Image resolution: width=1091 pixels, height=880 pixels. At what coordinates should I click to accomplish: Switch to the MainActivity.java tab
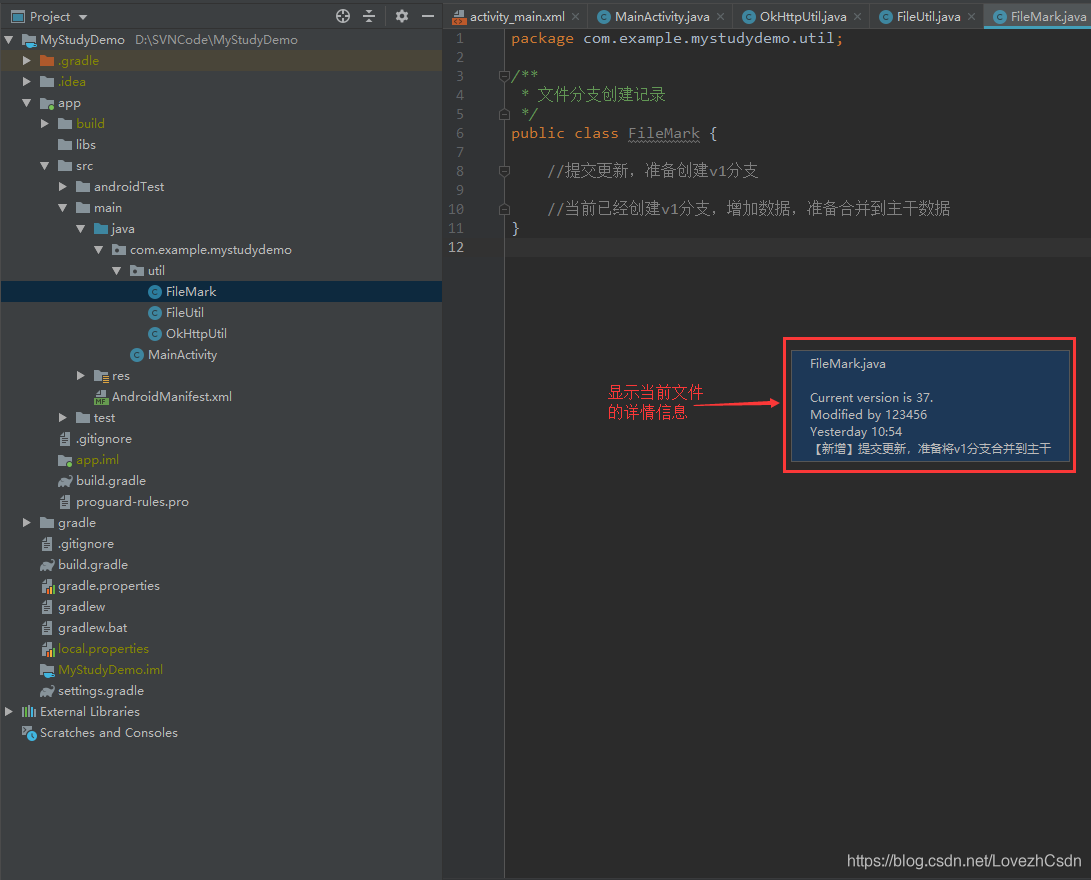(x=661, y=17)
